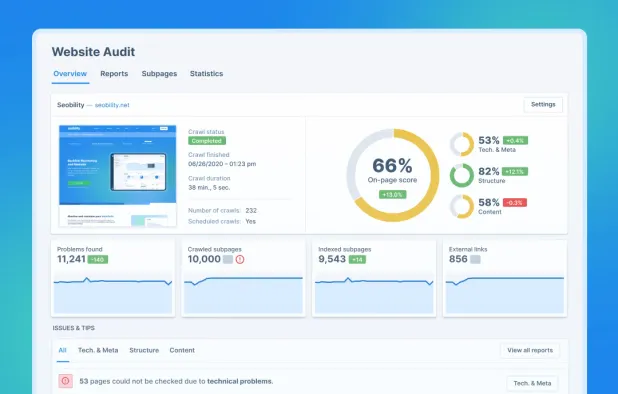Select the Tech. & Meta 53% donut icon
Viewport: 618px width, 394px height.
462,144
